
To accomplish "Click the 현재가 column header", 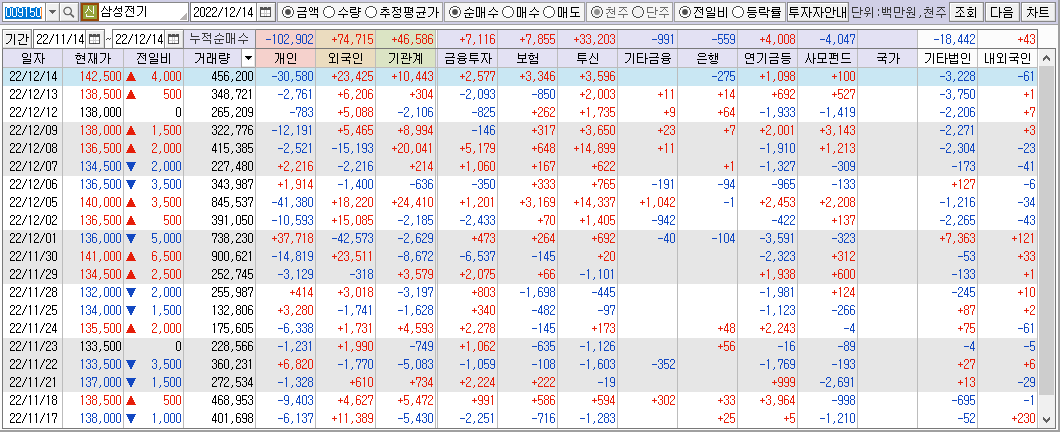I will click(93, 59).
